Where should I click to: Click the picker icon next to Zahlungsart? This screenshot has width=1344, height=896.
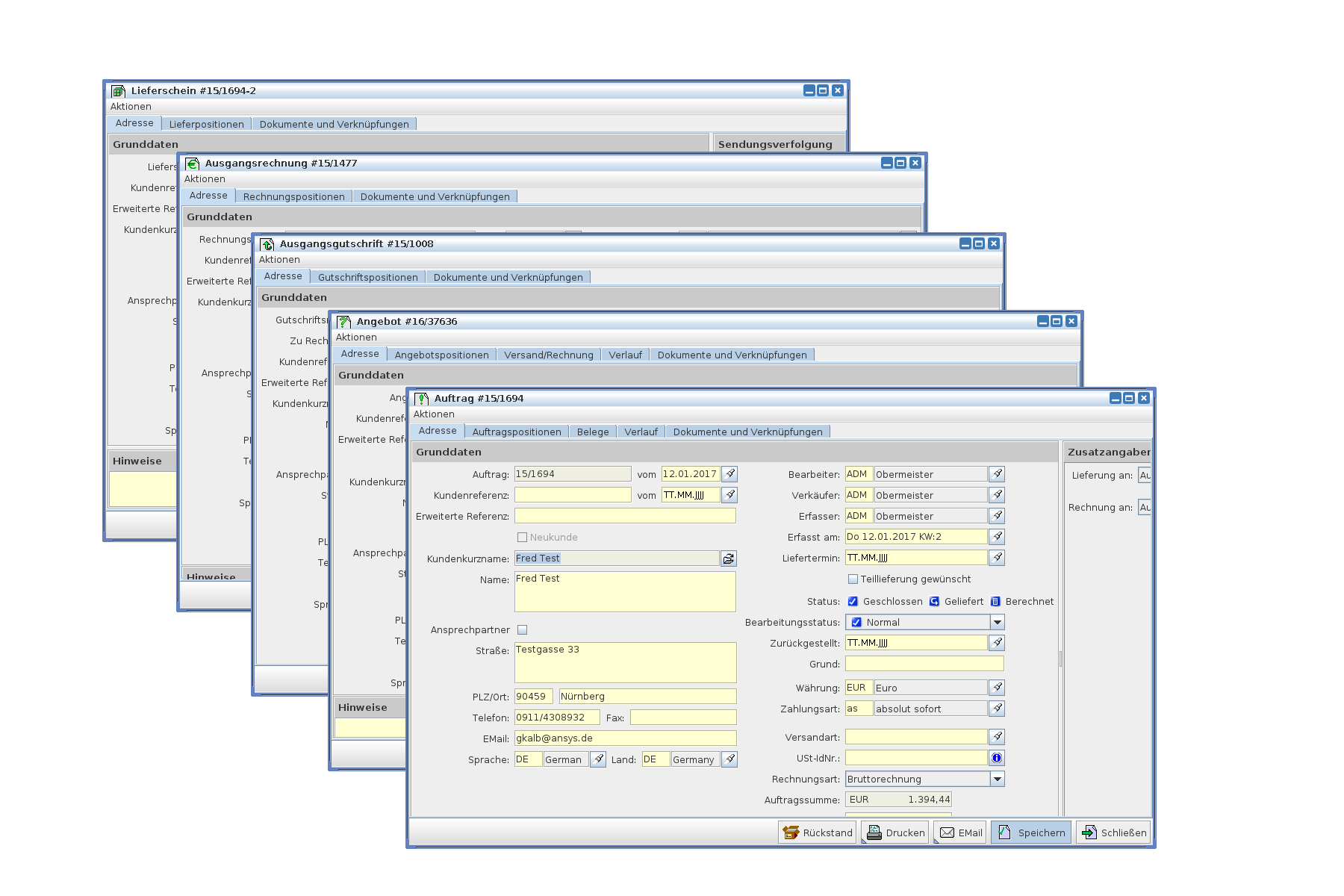pos(997,709)
